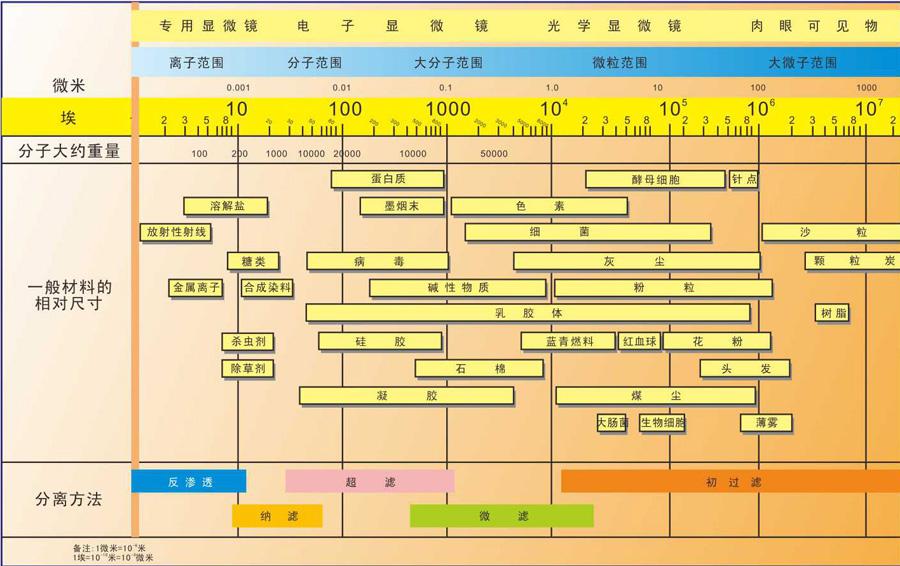This screenshot has width=900, height=566.
Task: Select the green 微滤 bar
Action: pyautogui.click(x=501, y=516)
